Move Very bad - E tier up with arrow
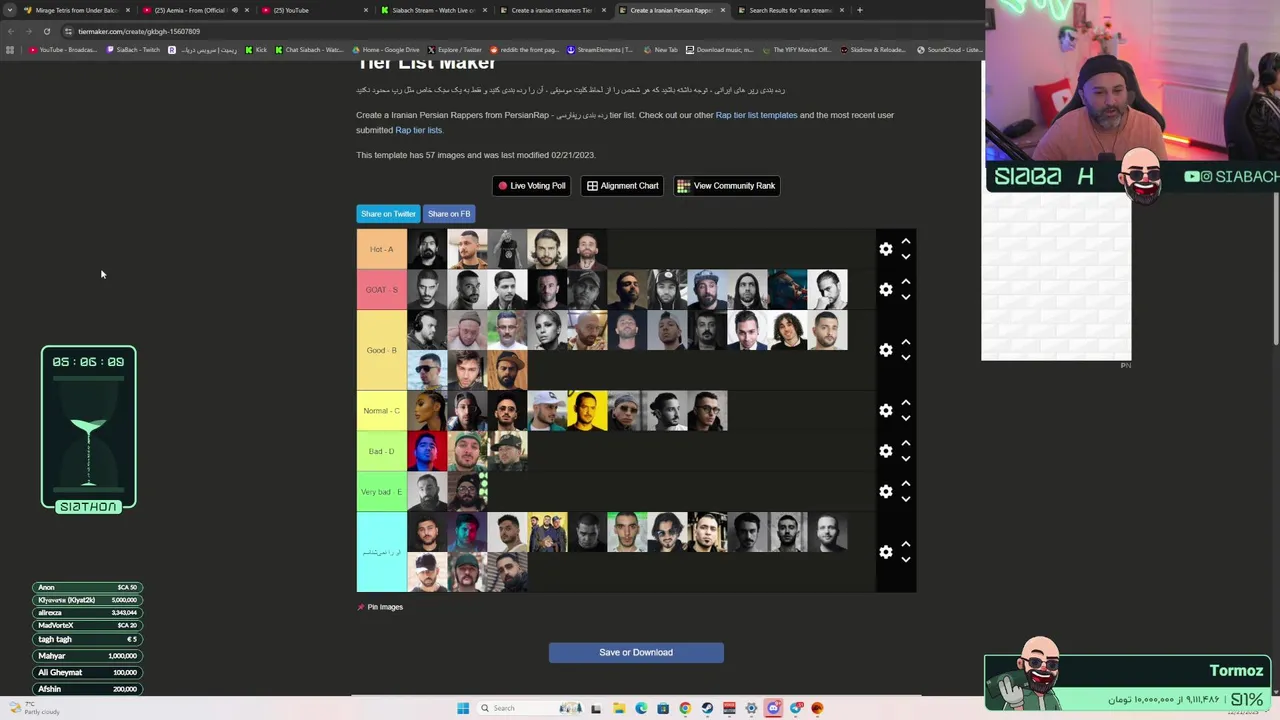 (906, 483)
